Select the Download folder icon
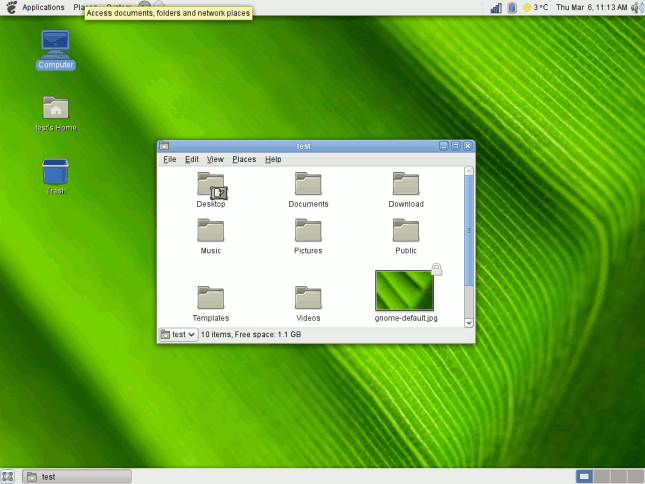Image resolution: width=645 pixels, height=484 pixels. (x=405, y=185)
